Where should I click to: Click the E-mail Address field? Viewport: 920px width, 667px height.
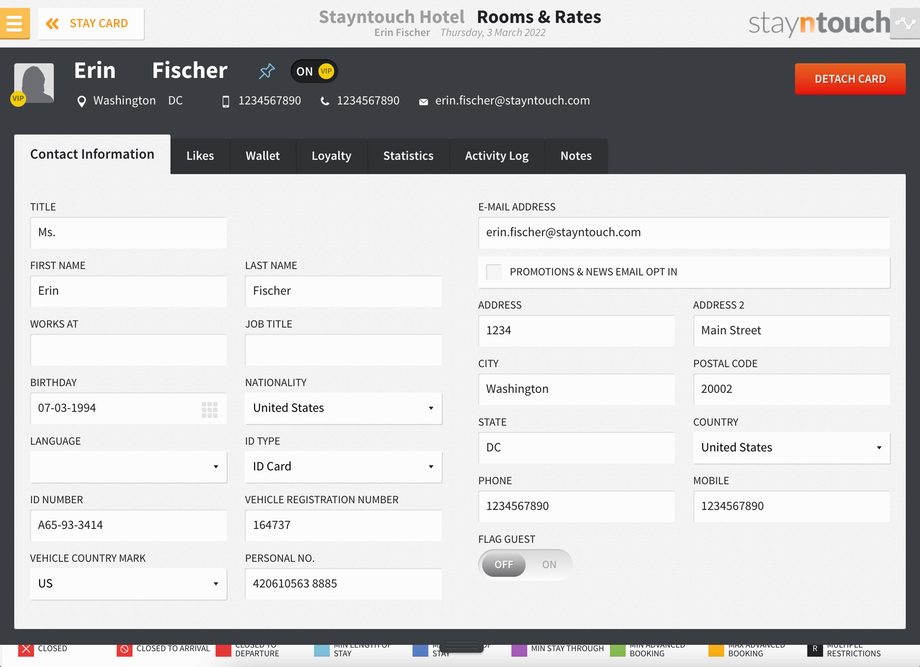pyautogui.click(x=684, y=232)
